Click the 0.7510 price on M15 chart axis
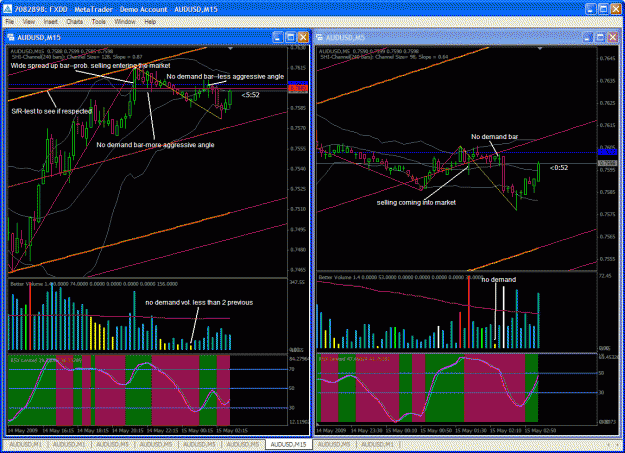 (298, 209)
